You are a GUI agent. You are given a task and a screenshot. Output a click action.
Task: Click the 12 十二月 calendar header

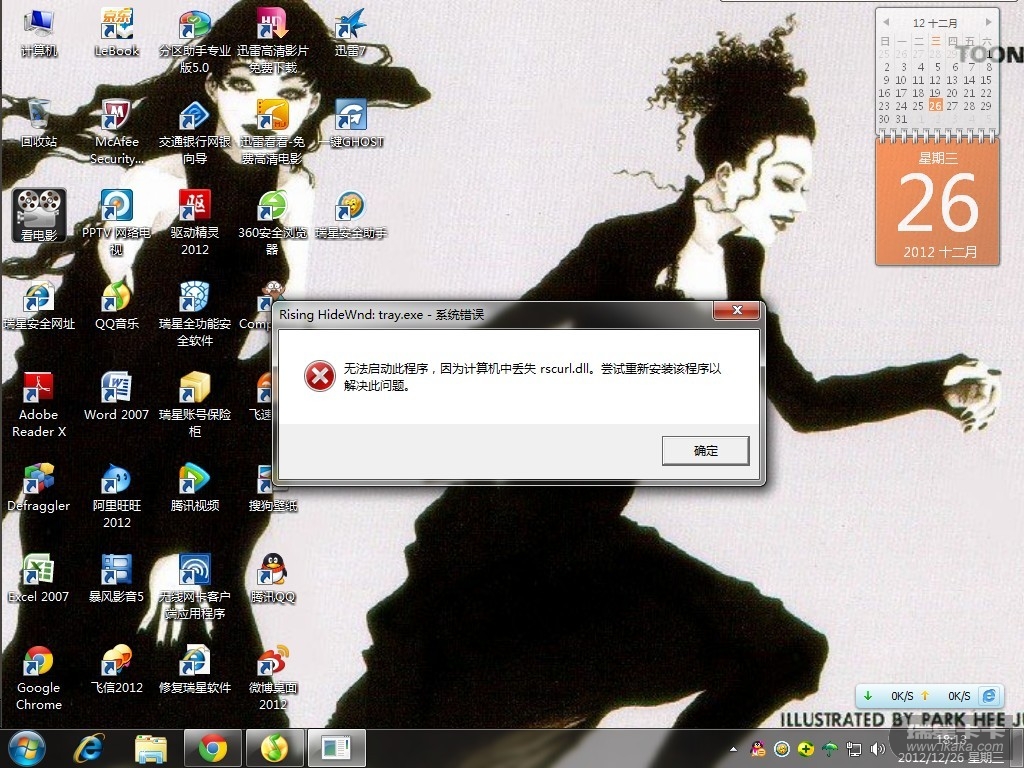pos(935,23)
